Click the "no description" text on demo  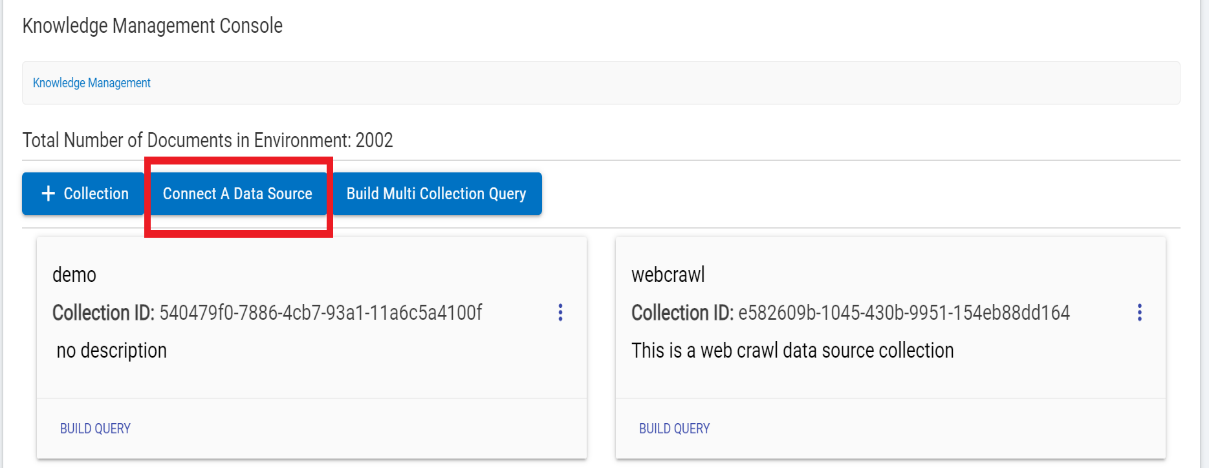click(111, 351)
